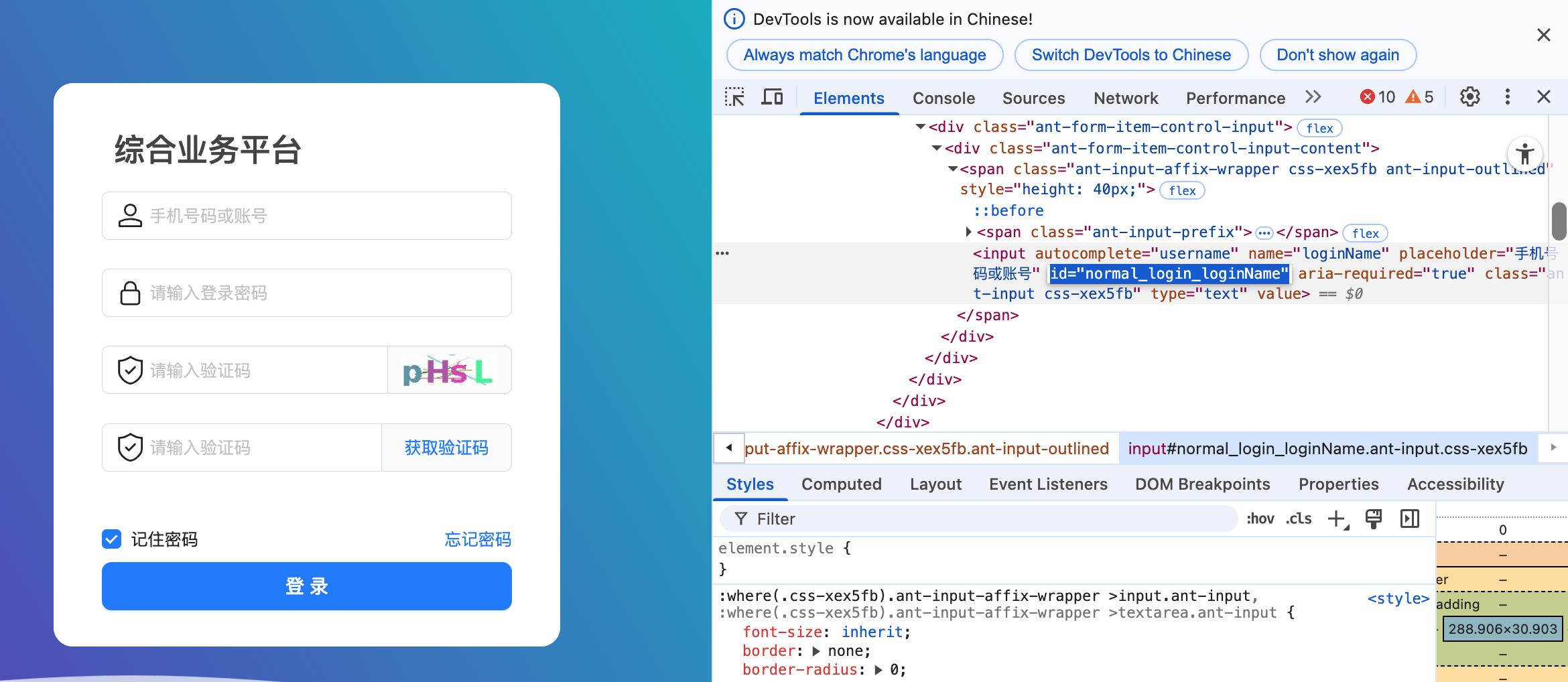
Task: Click the SMS verification code input
Action: point(242,448)
